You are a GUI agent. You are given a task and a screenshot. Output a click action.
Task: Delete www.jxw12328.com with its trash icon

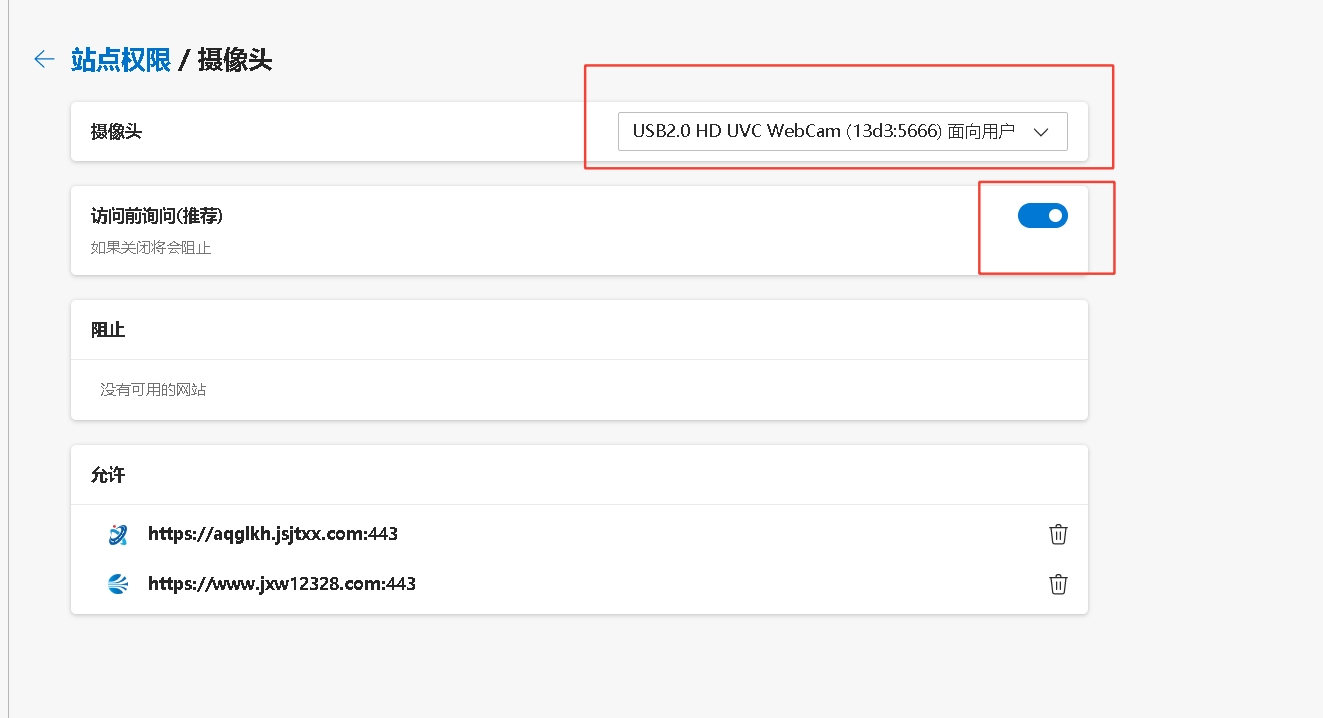1058,584
